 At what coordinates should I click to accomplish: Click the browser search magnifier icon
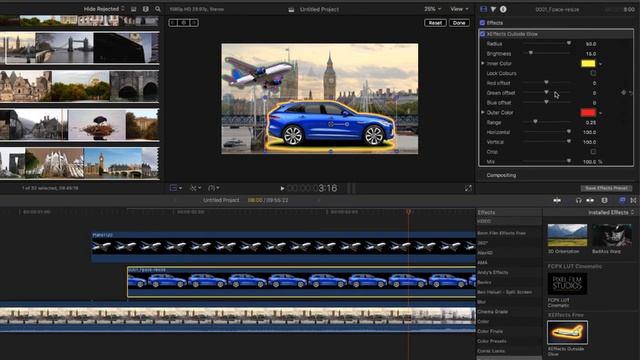click(x=158, y=9)
